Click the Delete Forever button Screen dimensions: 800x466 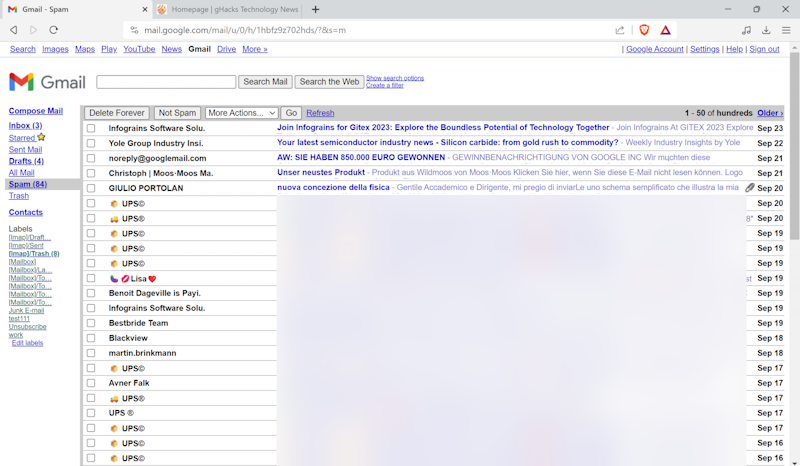(x=117, y=113)
